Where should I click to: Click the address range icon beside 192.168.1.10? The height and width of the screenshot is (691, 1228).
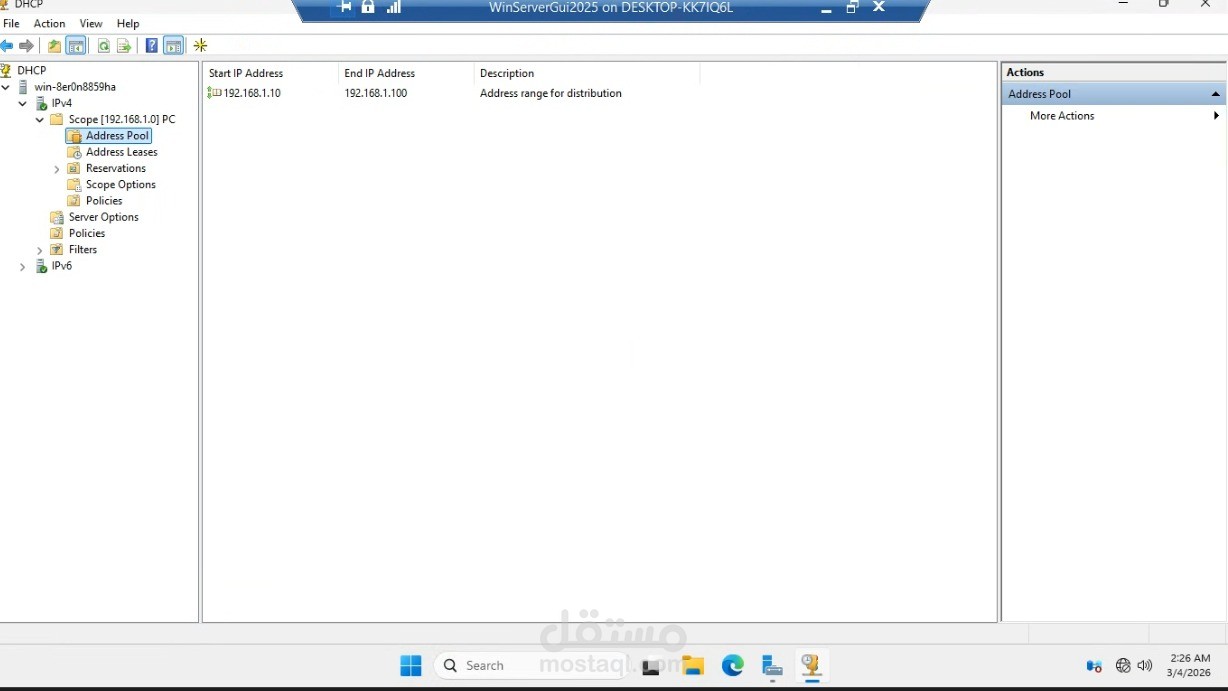tap(214, 93)
